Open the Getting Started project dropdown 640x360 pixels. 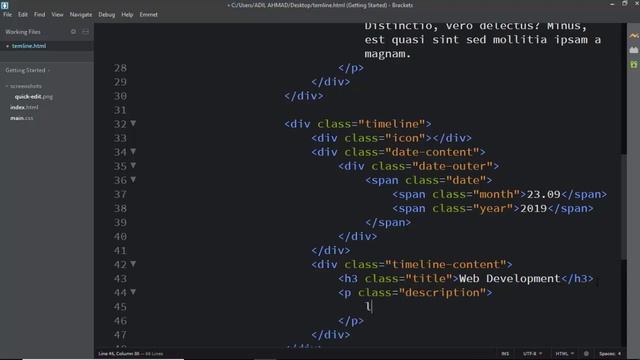(27, 70)
